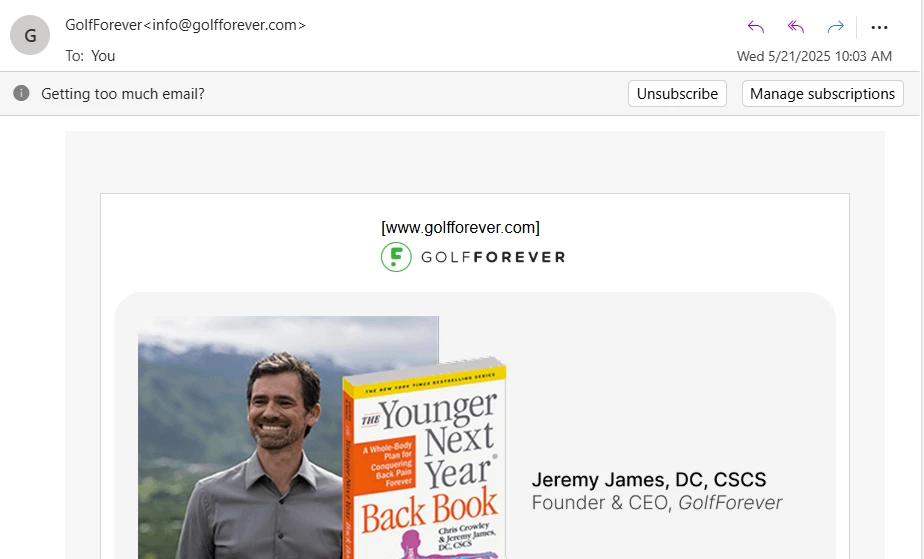The height and width of the screenshot is (559, 924).
Task: Click the info icon beside Getting too much email
Action: click(x=21, y=93)
